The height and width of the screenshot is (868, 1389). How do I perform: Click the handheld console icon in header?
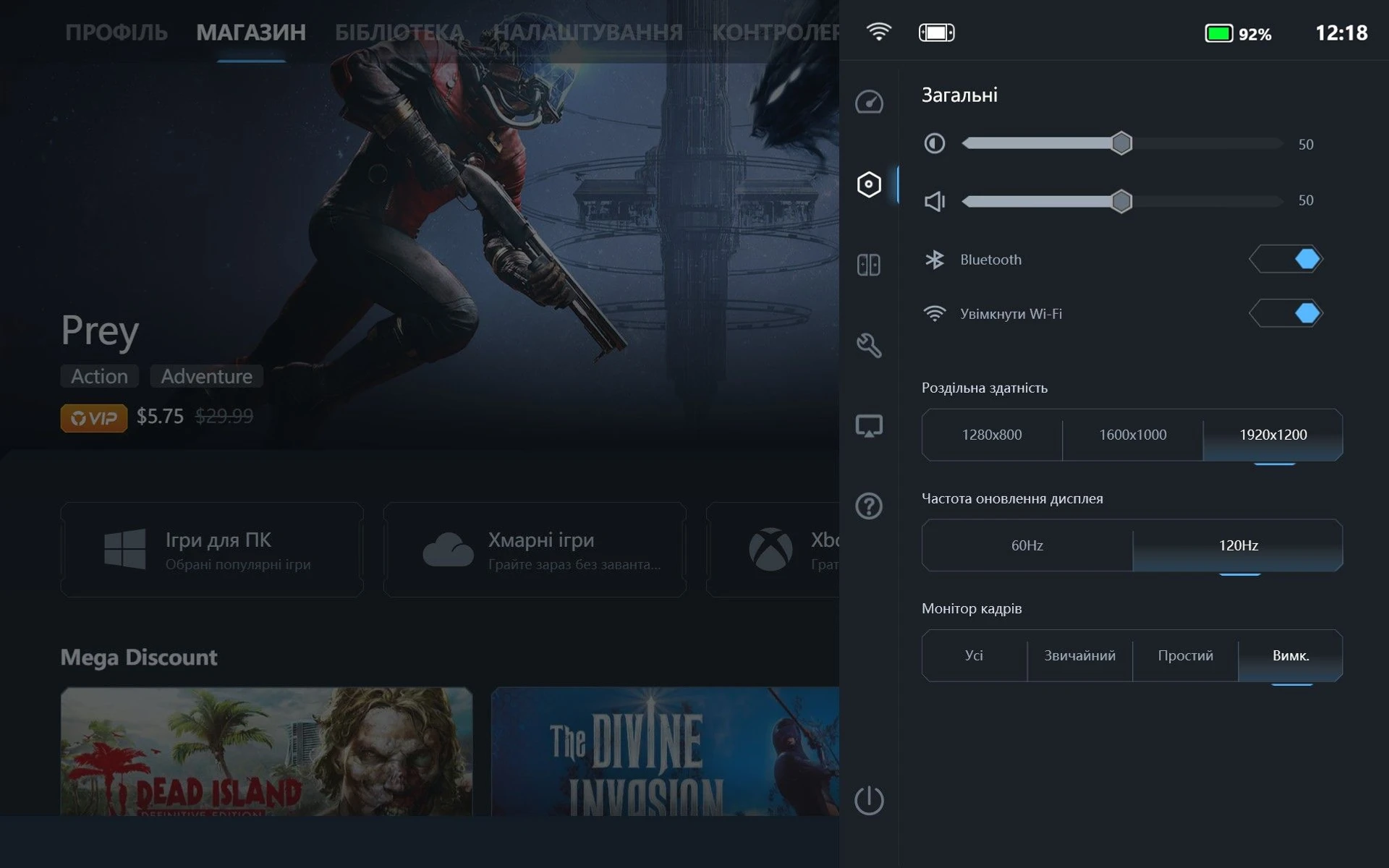[936, 33]
